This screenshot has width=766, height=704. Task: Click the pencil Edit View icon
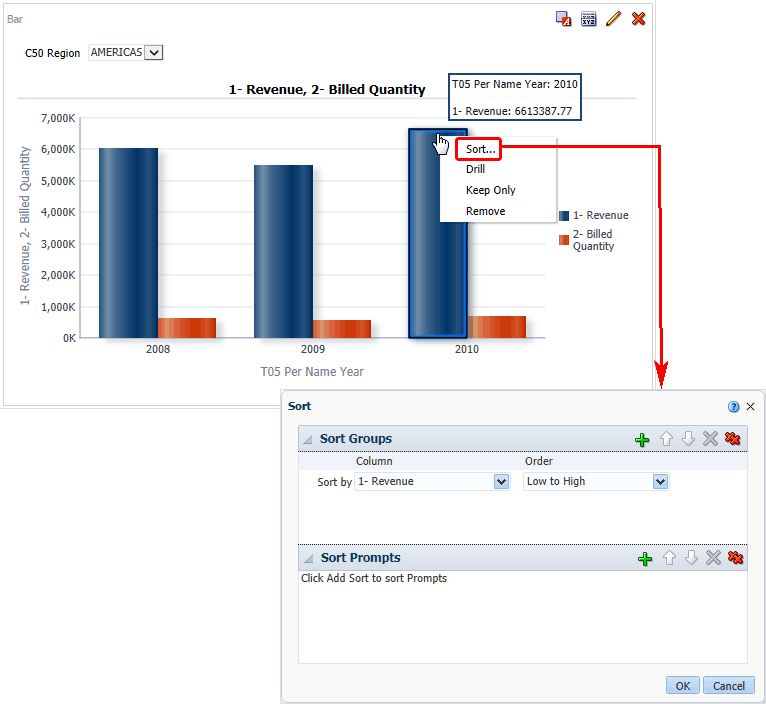(x=614, y=19)
